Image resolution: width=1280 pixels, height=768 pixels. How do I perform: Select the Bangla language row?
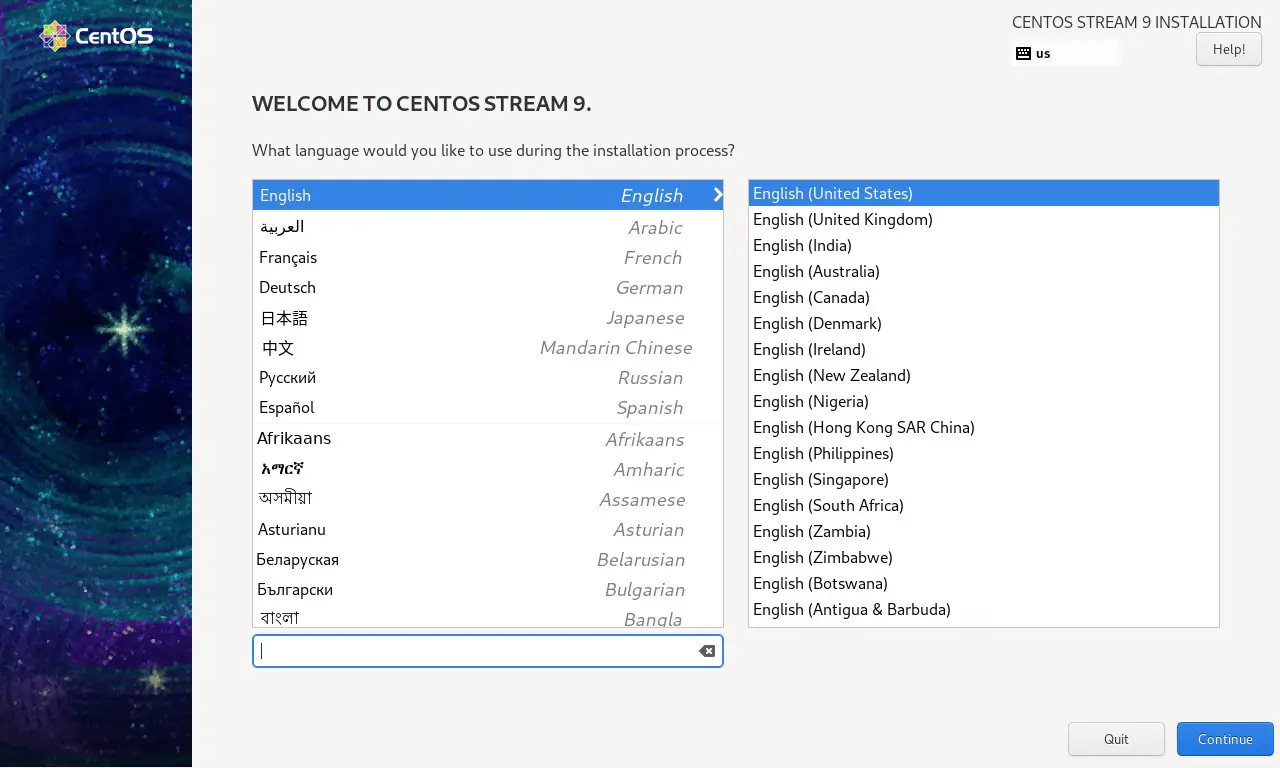(x=488, y=617)
